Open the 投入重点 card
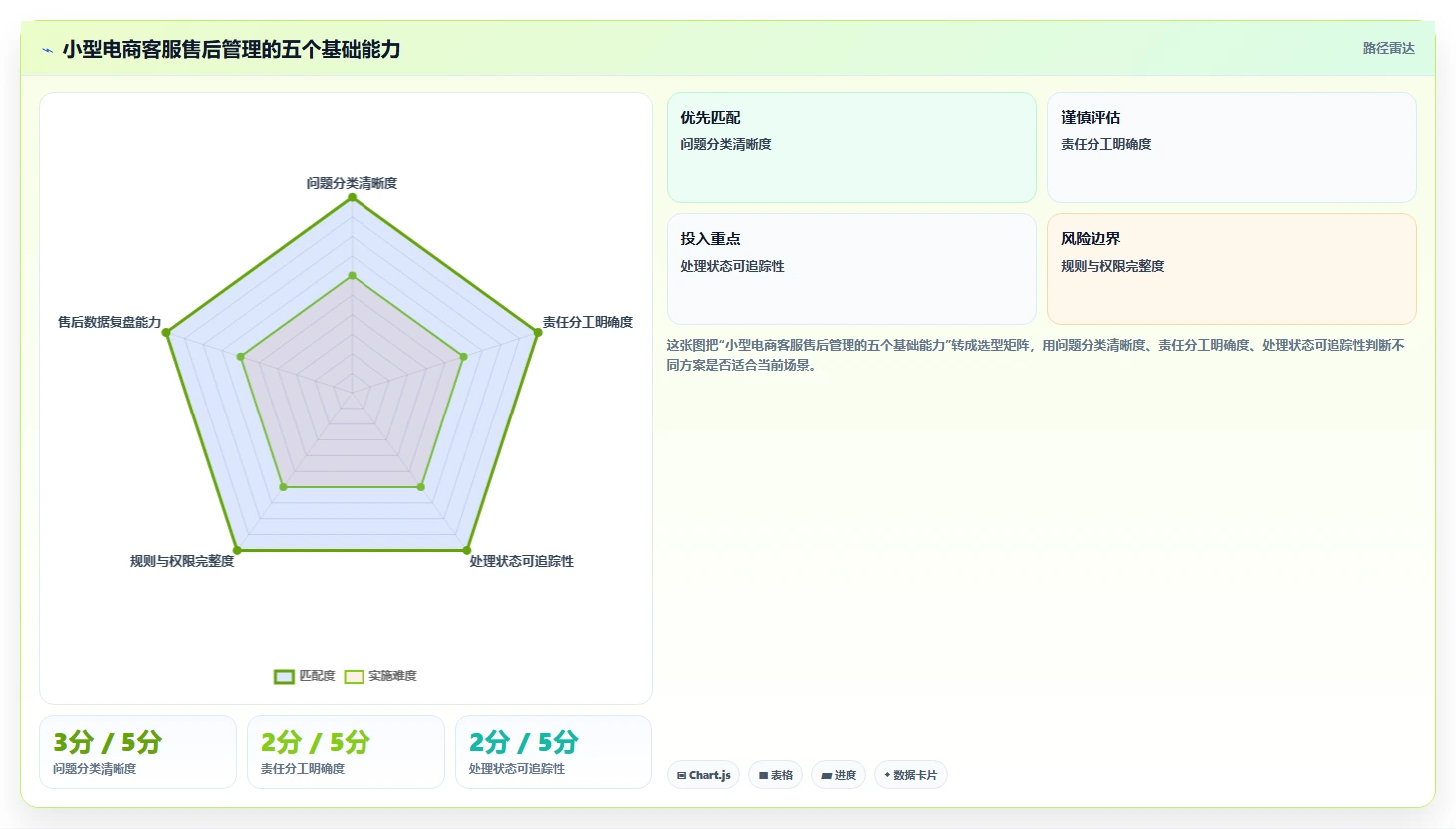 [851, 269]
